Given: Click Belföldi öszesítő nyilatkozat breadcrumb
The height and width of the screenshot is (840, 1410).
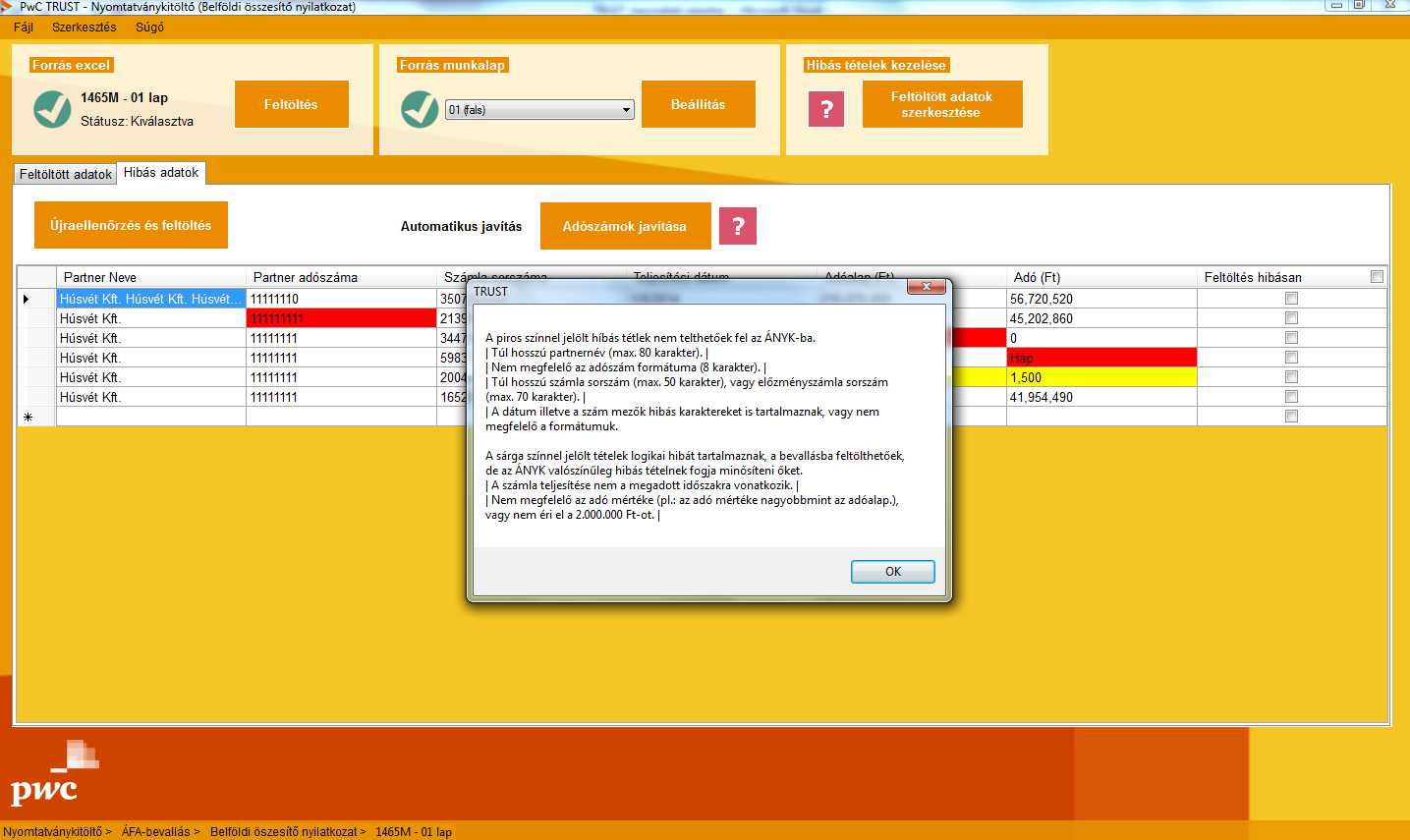Looking at the screenshot, I should 288,832.
